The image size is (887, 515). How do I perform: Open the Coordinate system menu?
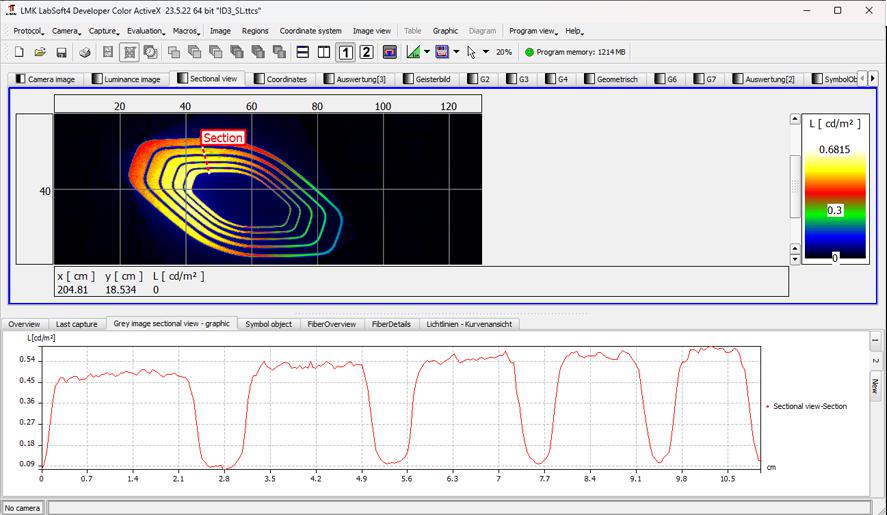coord(311,31)
